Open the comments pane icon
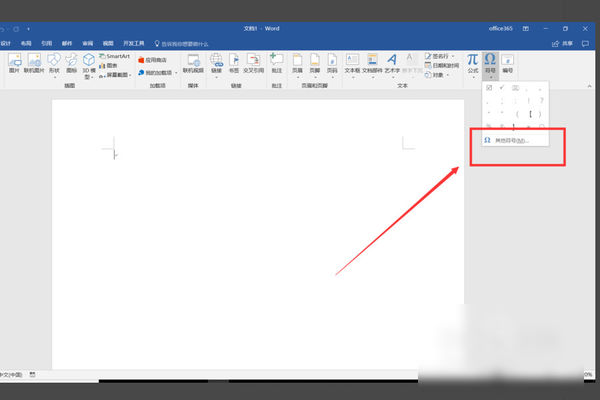This screenshot has width=600, height=400. [x=585, y=44]
